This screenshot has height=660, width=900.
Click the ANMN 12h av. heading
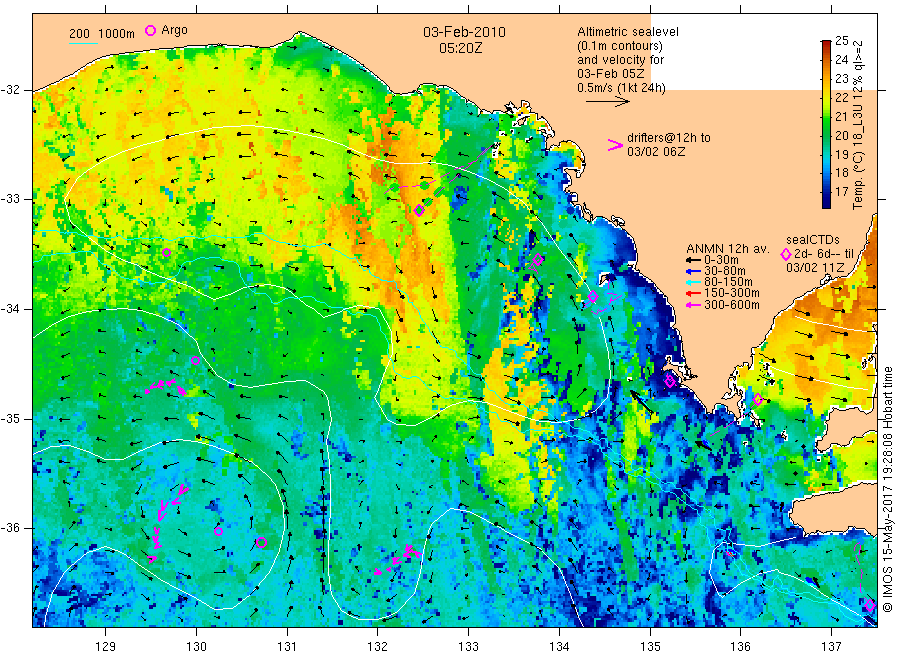click(x=728, y=249)
